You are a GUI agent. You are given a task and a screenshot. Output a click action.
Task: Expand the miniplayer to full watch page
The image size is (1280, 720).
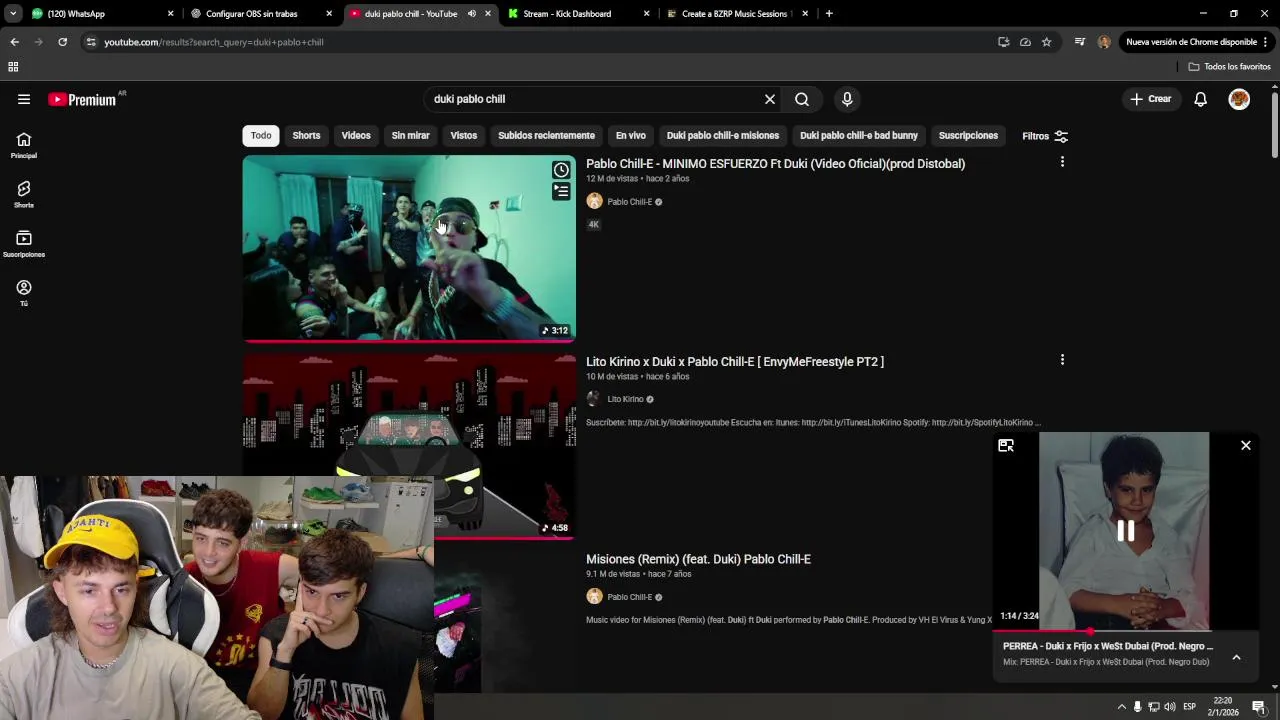[x=1006, y=446]
